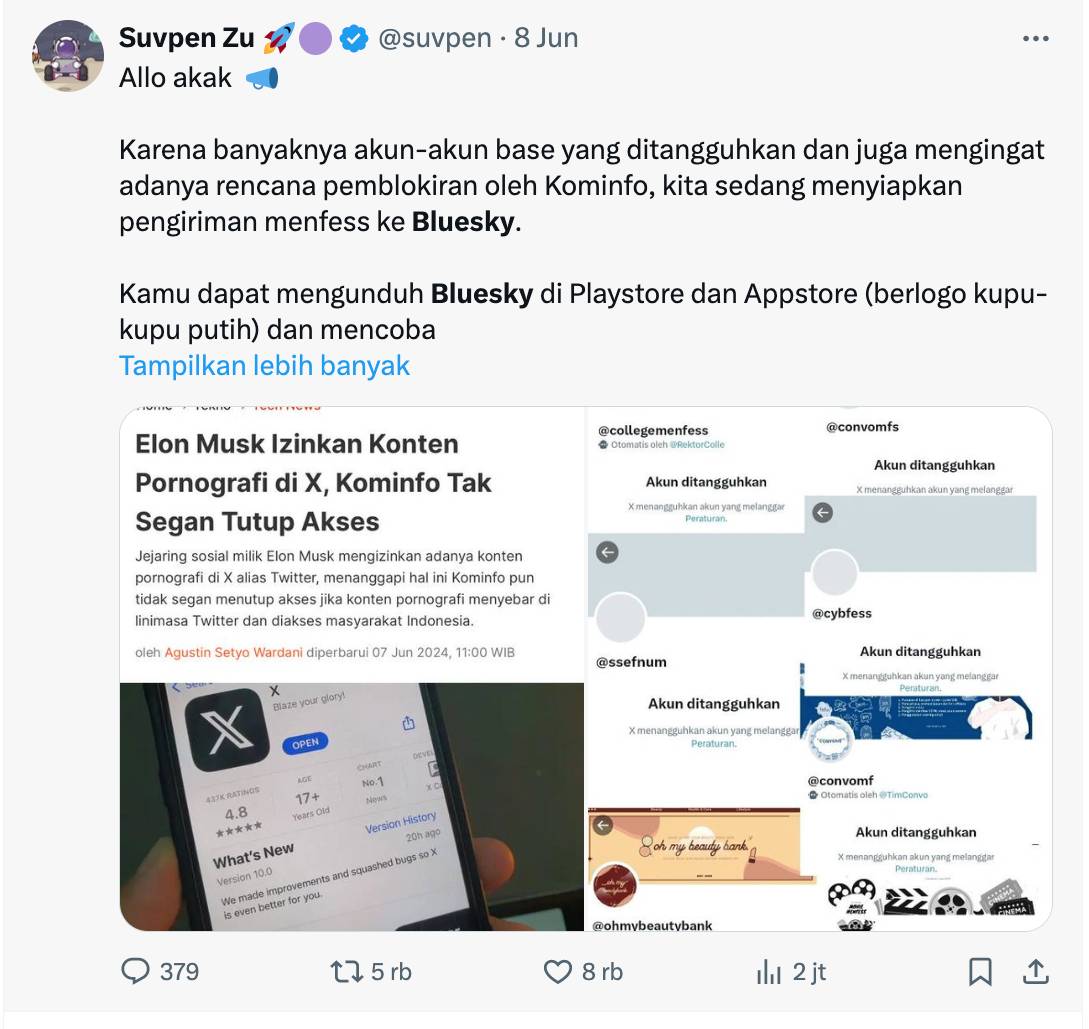
Task: Like the tweet with heart icon
Action: [557, 971]
